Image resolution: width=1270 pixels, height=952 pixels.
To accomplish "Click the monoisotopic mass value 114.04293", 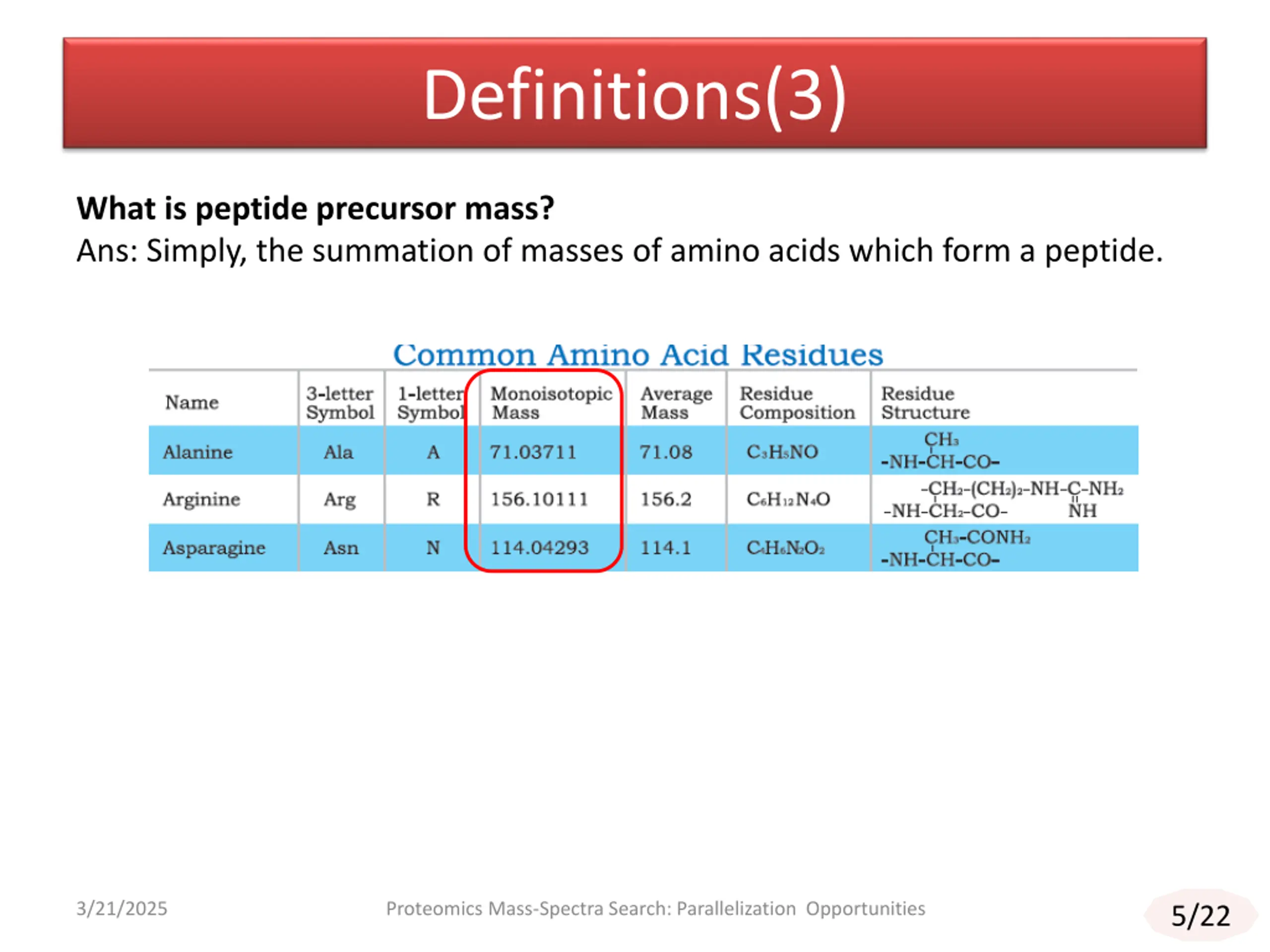I will (x=539, y=548).
